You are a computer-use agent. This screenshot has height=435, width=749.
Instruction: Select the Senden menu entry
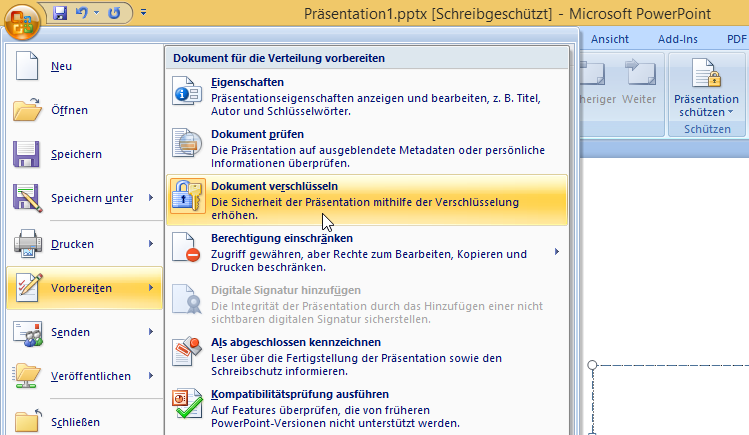[x=85, y=332]
